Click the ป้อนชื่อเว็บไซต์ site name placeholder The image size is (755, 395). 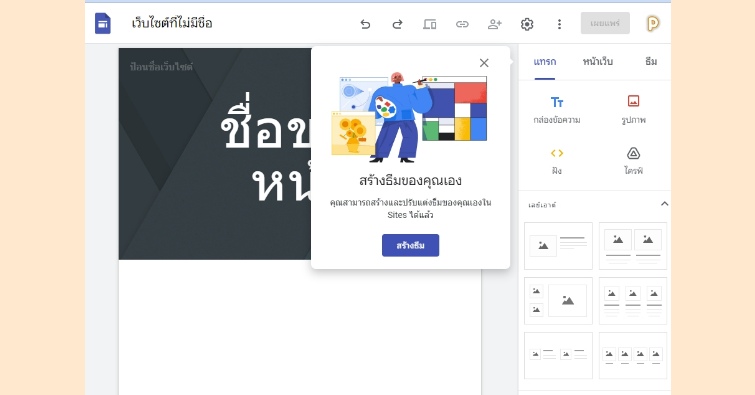[161, 67]
